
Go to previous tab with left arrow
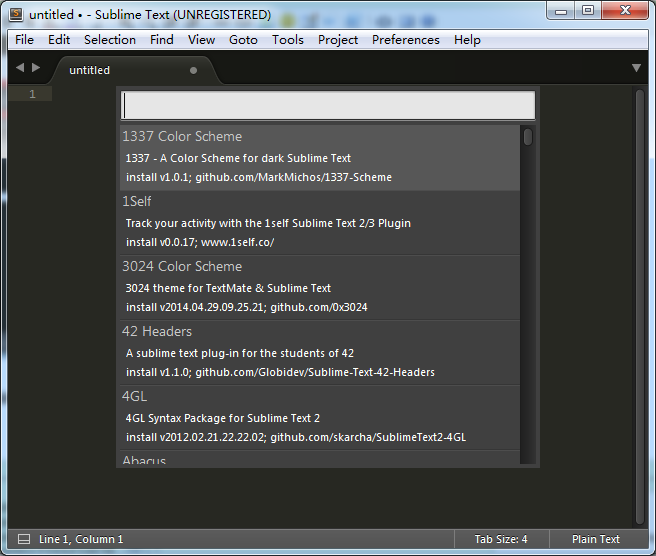pyautogui.click(x=20, y=67)
